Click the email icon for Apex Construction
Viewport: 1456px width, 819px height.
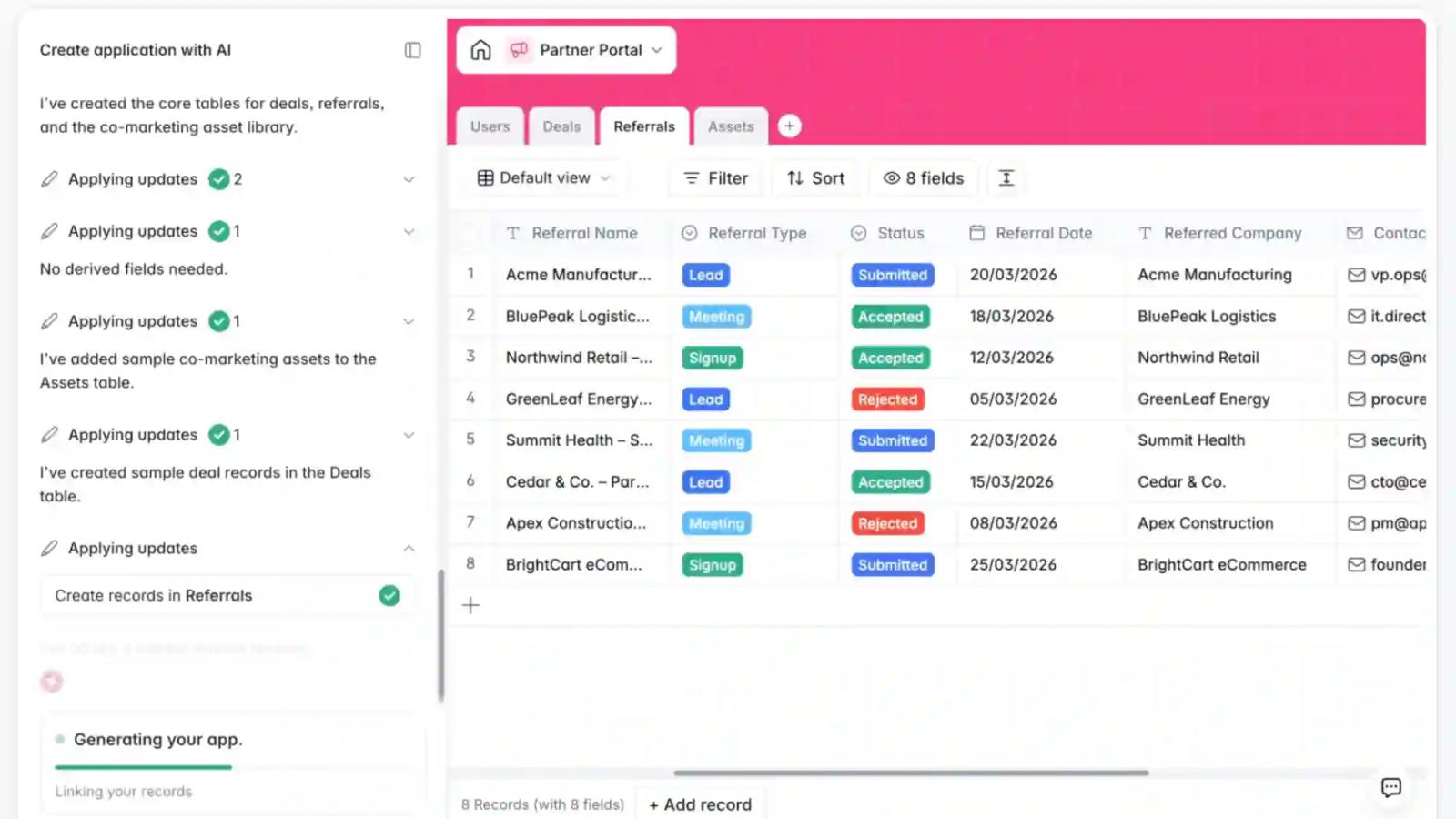coord(1356,523)
